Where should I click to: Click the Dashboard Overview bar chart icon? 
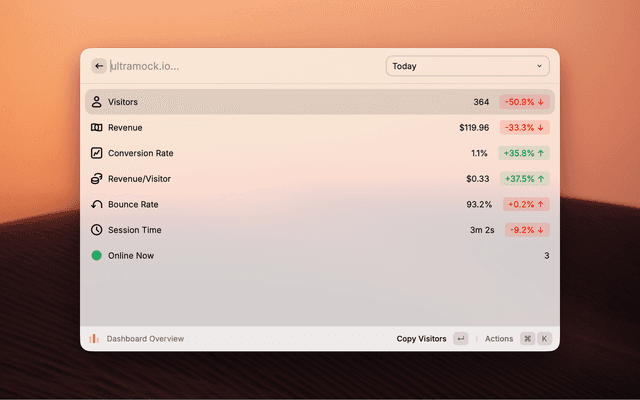tap(94, 339)
